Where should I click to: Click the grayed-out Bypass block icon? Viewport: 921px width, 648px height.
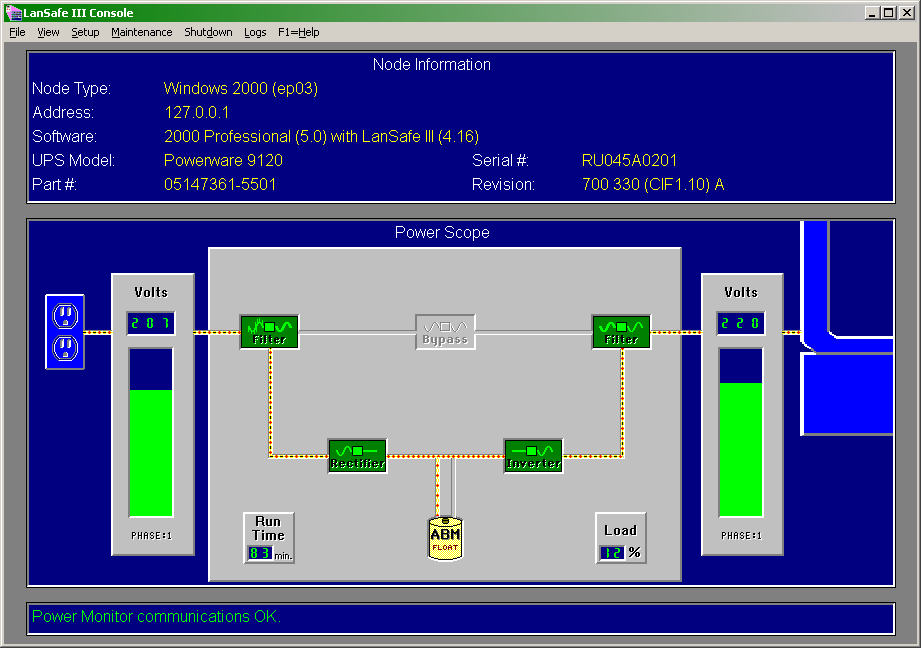click(x=445, y=332)
